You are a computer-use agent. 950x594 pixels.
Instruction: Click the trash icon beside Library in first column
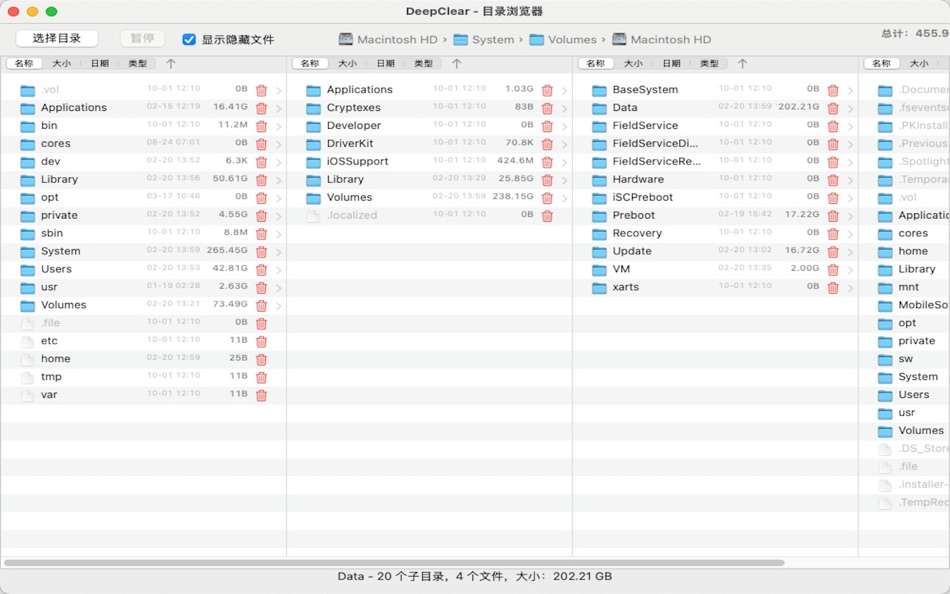coord(261,179)
